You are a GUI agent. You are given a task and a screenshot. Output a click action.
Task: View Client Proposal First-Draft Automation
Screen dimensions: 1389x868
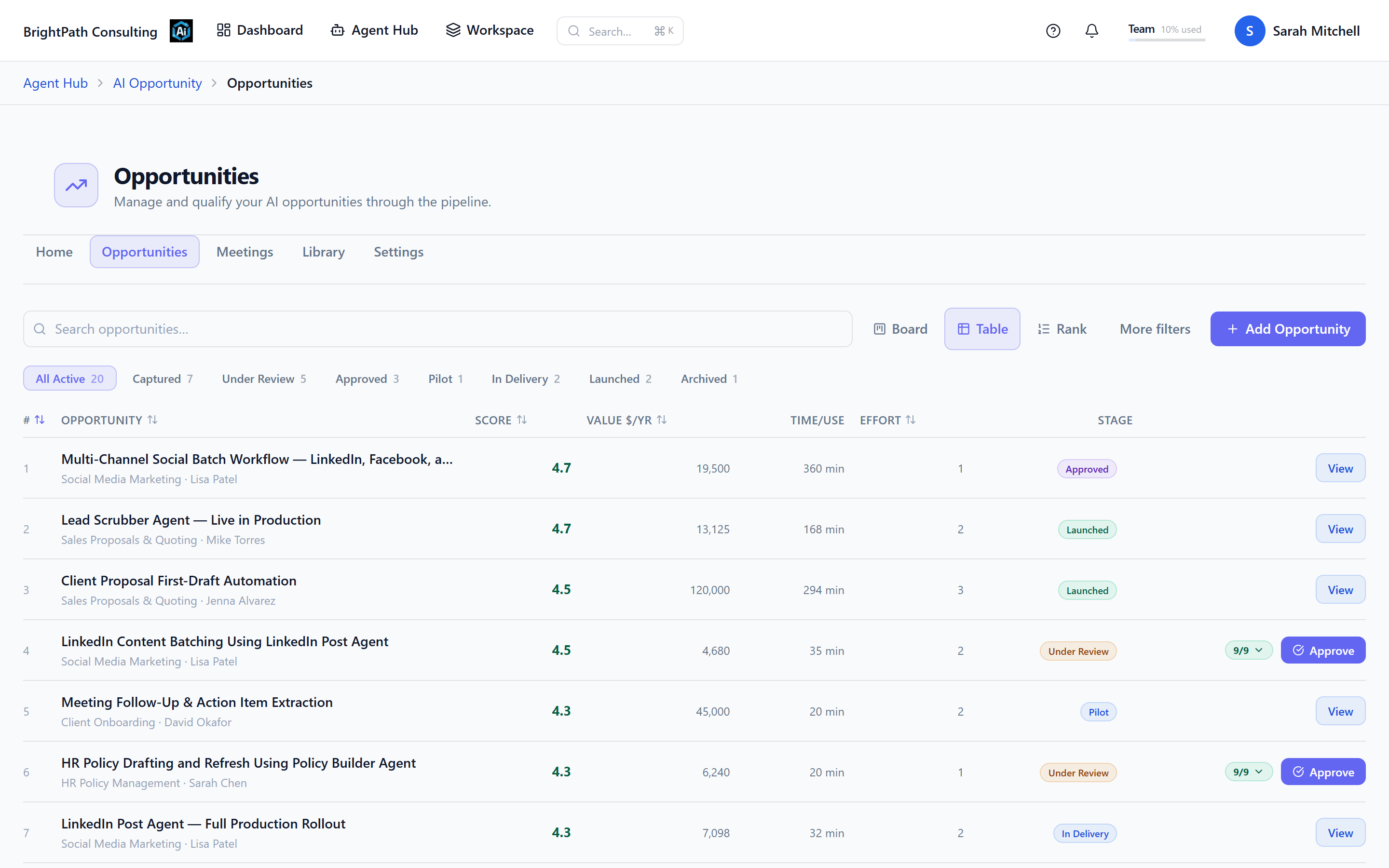[1340, 590]
